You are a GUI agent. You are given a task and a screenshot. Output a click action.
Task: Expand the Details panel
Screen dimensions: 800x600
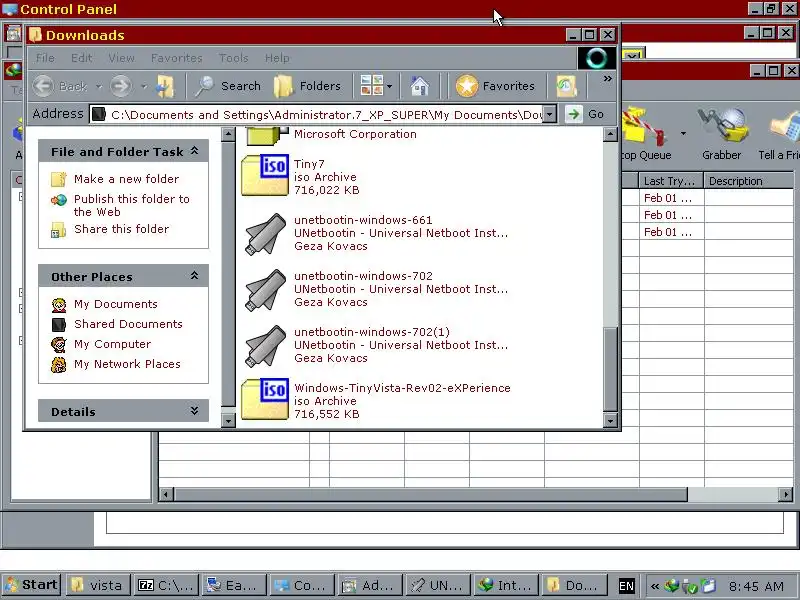point(194,411)
